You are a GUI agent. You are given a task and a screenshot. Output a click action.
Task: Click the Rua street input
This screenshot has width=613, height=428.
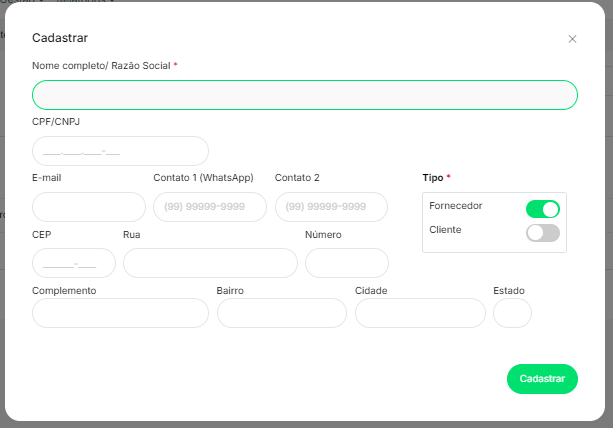(210, 263)
